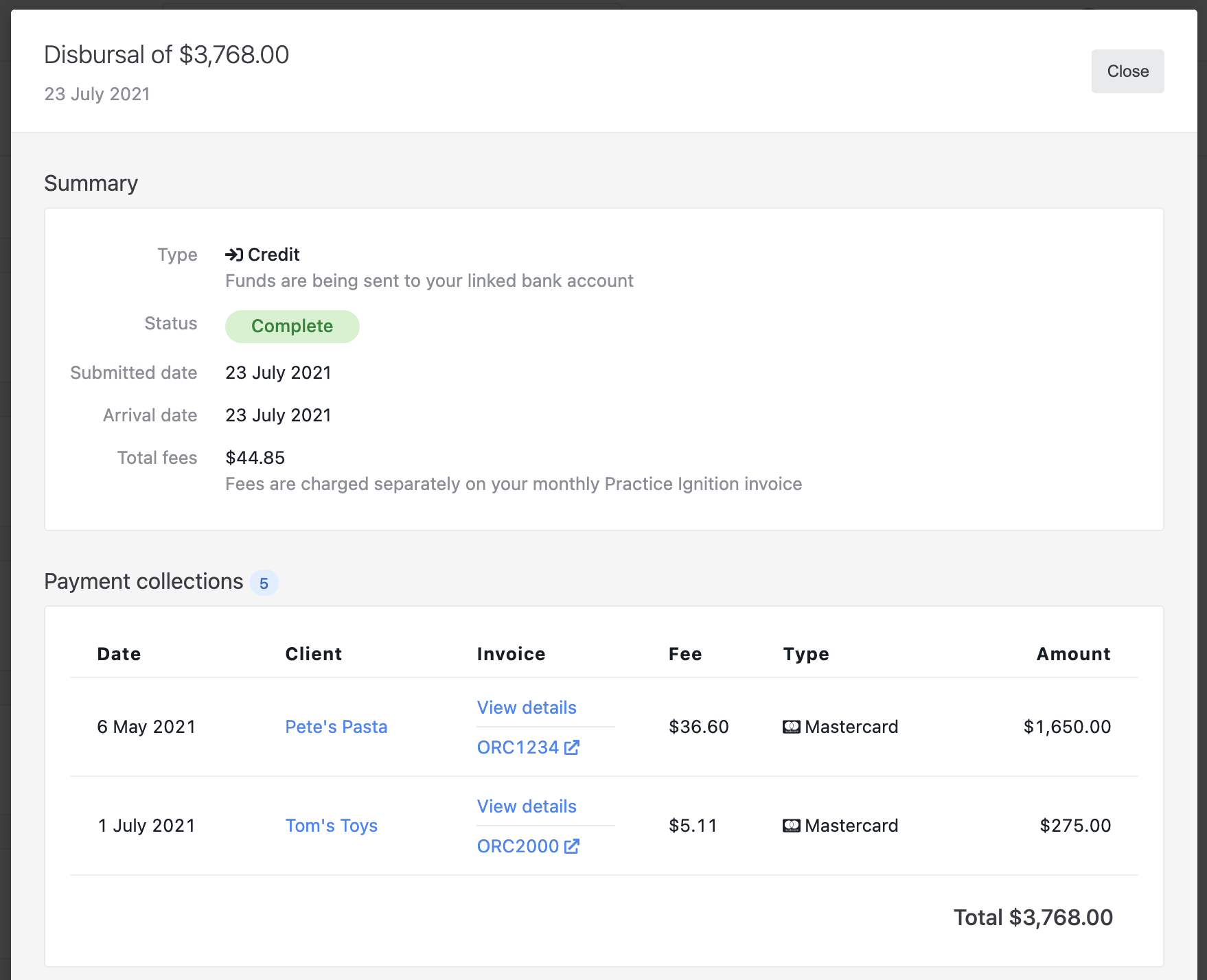The height and width of the screenshot is (980, 1207).
Task: Click the Total $3,768.00 at table bottom
Action: click(1033, 918)
